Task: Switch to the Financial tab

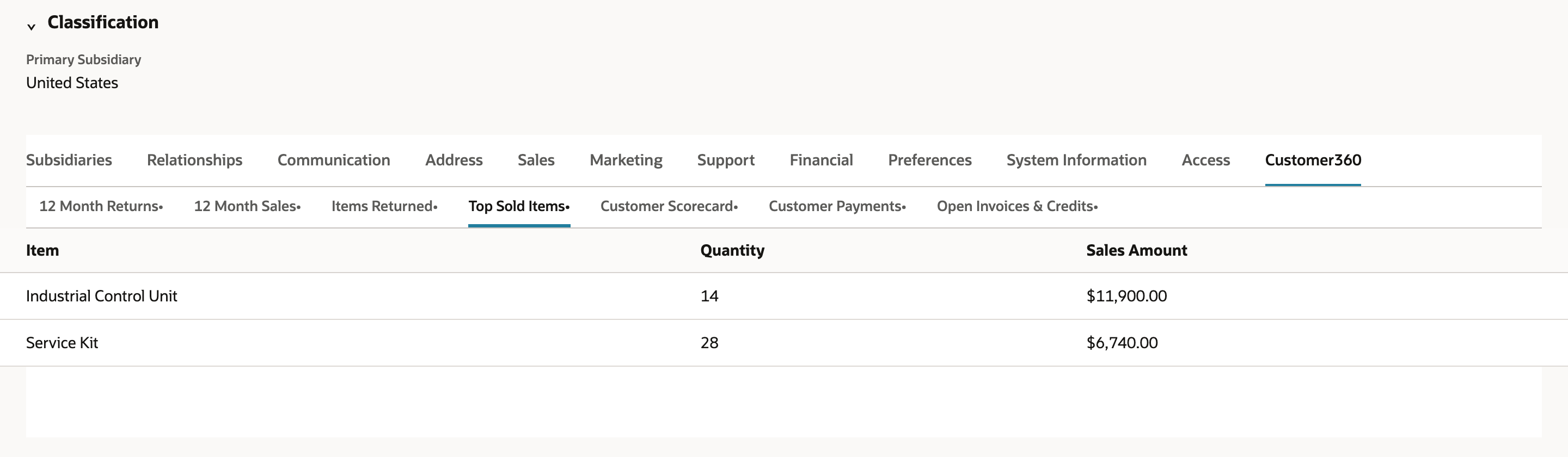Action: pos(821,160)
